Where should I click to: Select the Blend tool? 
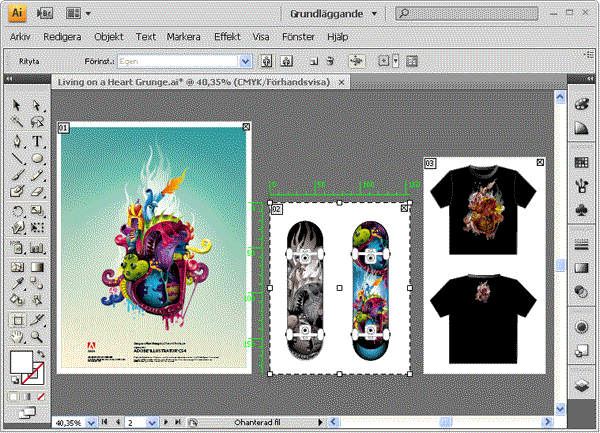coord(37,283)
